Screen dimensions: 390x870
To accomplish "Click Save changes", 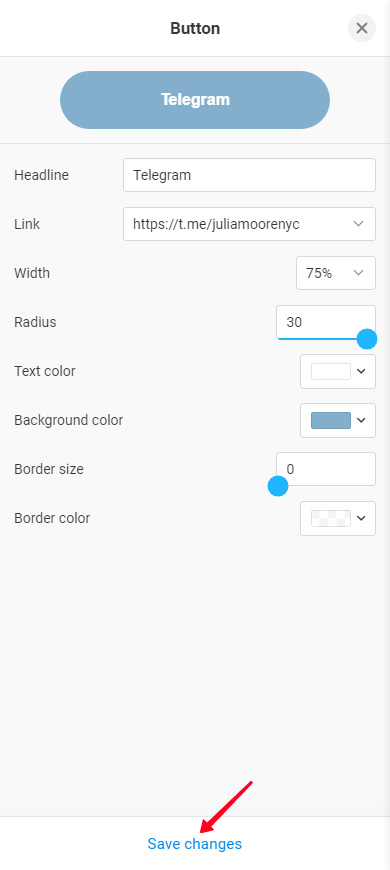I will [195, 844].
